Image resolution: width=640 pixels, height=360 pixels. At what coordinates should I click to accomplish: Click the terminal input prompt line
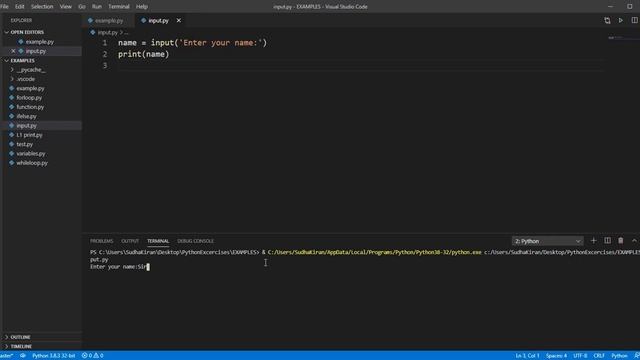[x=120, y=267]
